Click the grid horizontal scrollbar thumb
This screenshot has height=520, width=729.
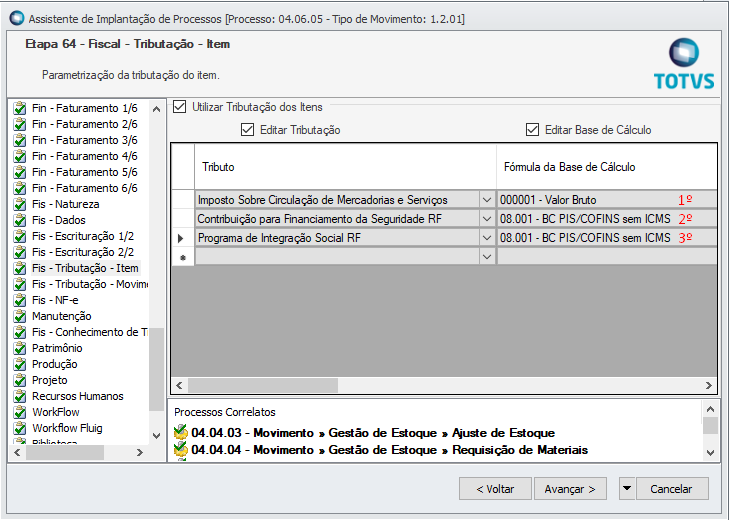pos(263,385)
